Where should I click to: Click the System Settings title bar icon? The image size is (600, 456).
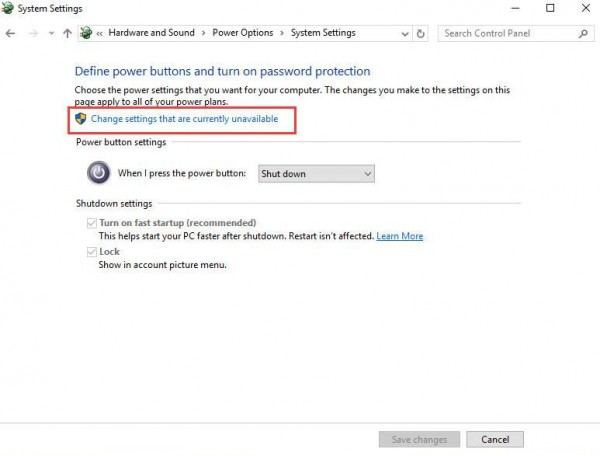click(x=7, y=8)
